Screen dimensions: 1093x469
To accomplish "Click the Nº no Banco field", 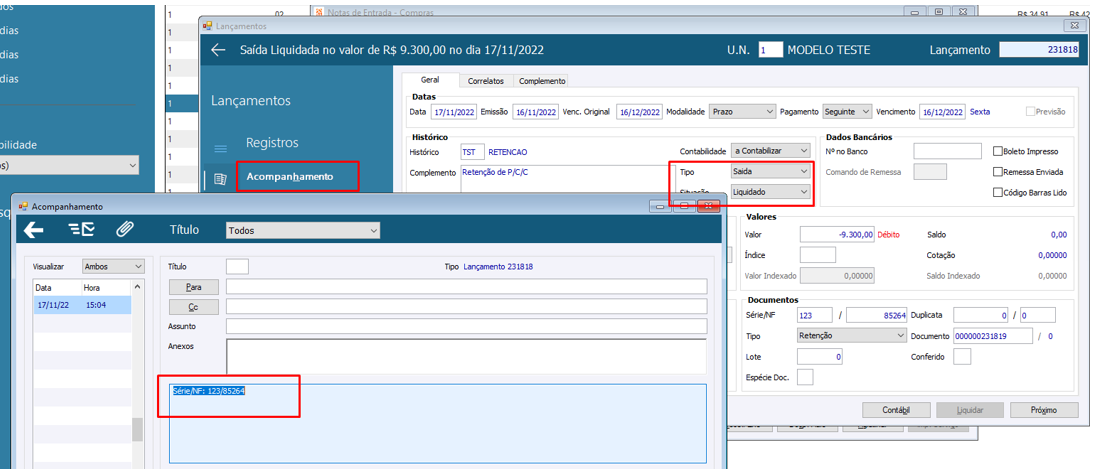I will click(x=947, y=151).
